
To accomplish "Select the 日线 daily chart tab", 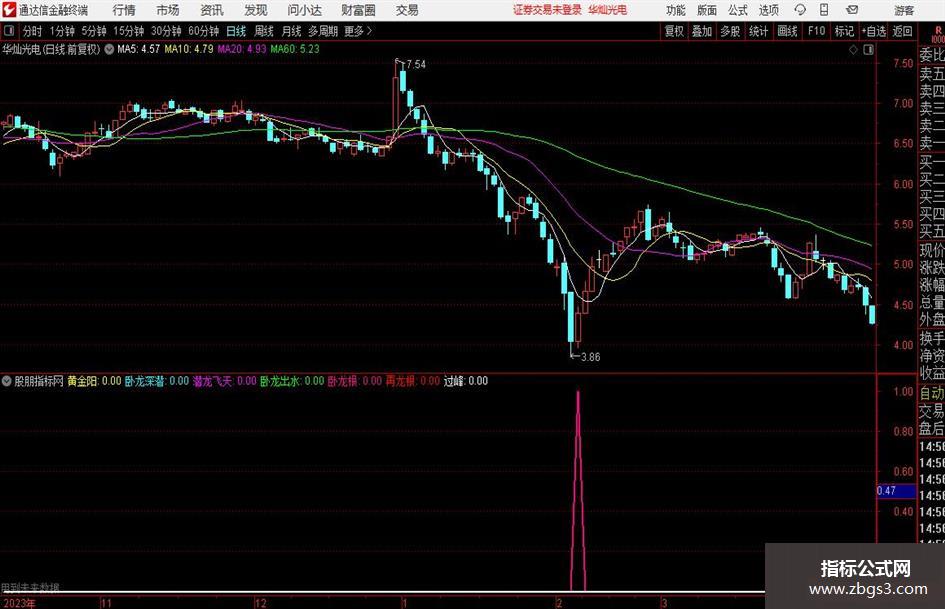I will click(x=236, y=31).
